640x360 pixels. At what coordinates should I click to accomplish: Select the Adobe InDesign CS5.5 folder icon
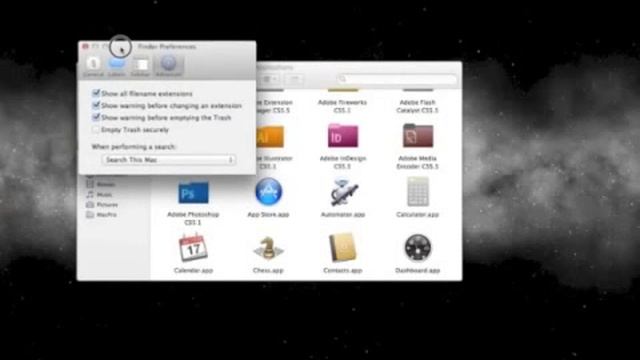(x=343, y=136)
